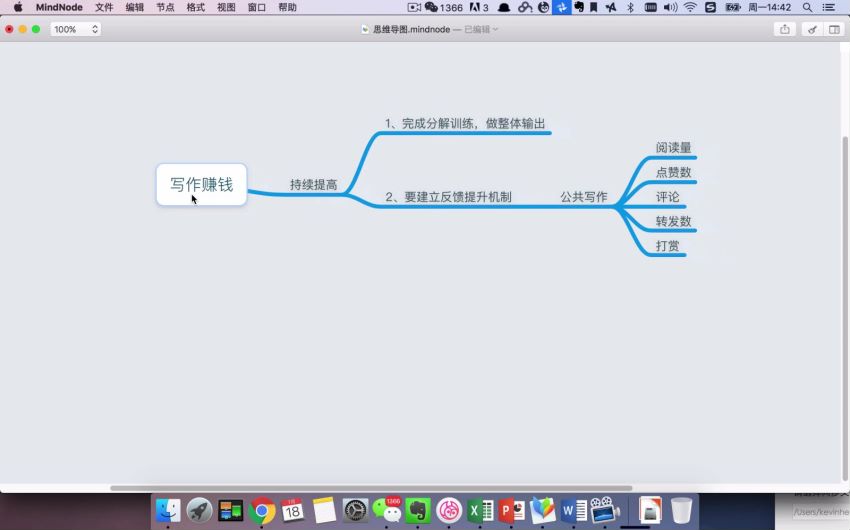Open Mission Control in the dock

click(230, 510)
